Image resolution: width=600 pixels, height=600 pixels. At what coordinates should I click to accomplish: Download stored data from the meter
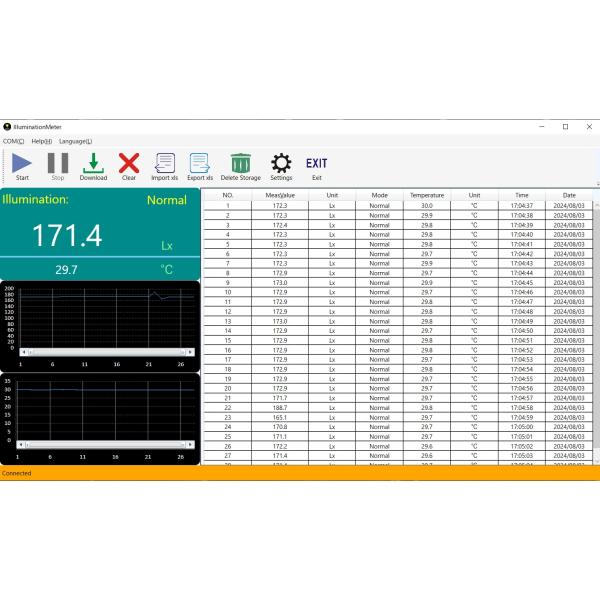(x=93, y=163)
